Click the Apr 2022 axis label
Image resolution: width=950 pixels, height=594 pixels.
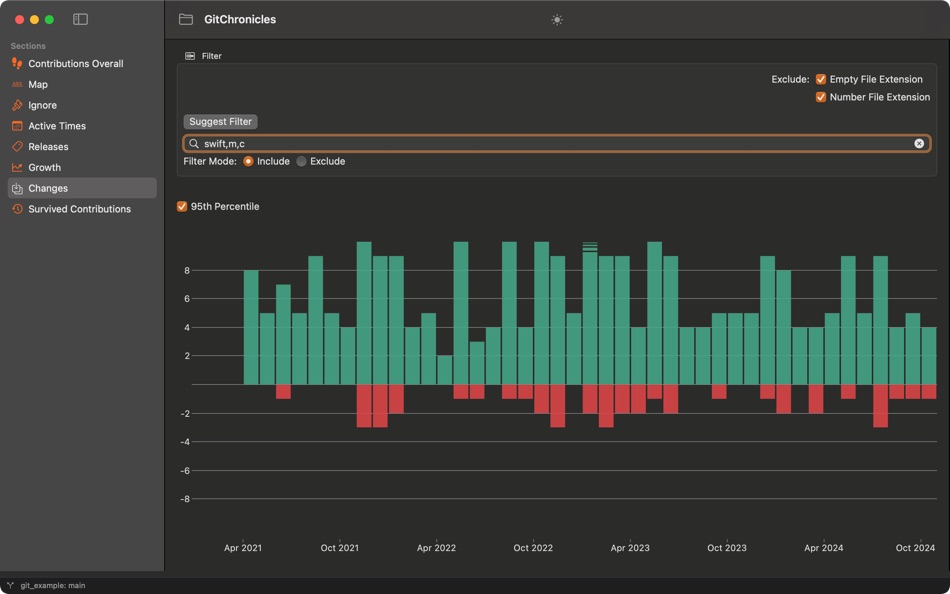coord(436,548)
